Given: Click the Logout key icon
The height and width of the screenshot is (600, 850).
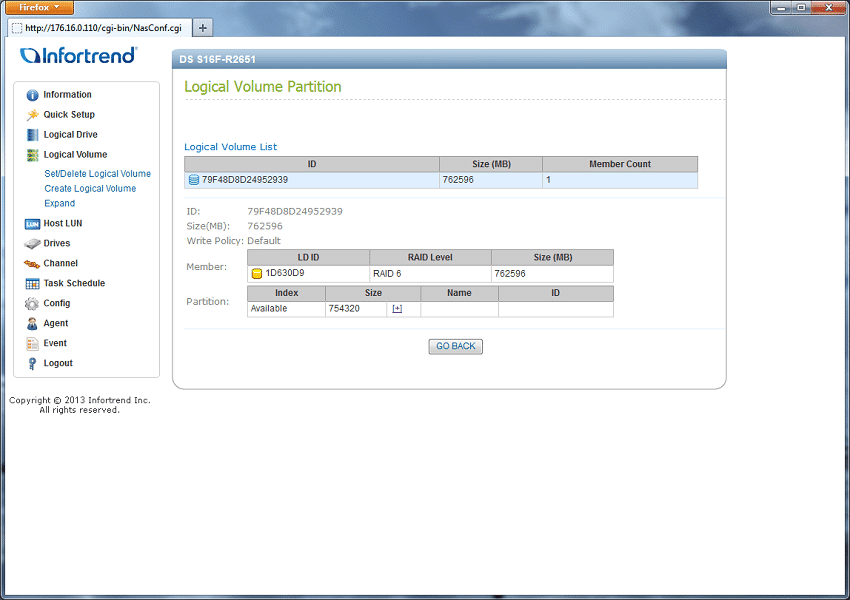Looking at the screenshot, I should 33,364.
